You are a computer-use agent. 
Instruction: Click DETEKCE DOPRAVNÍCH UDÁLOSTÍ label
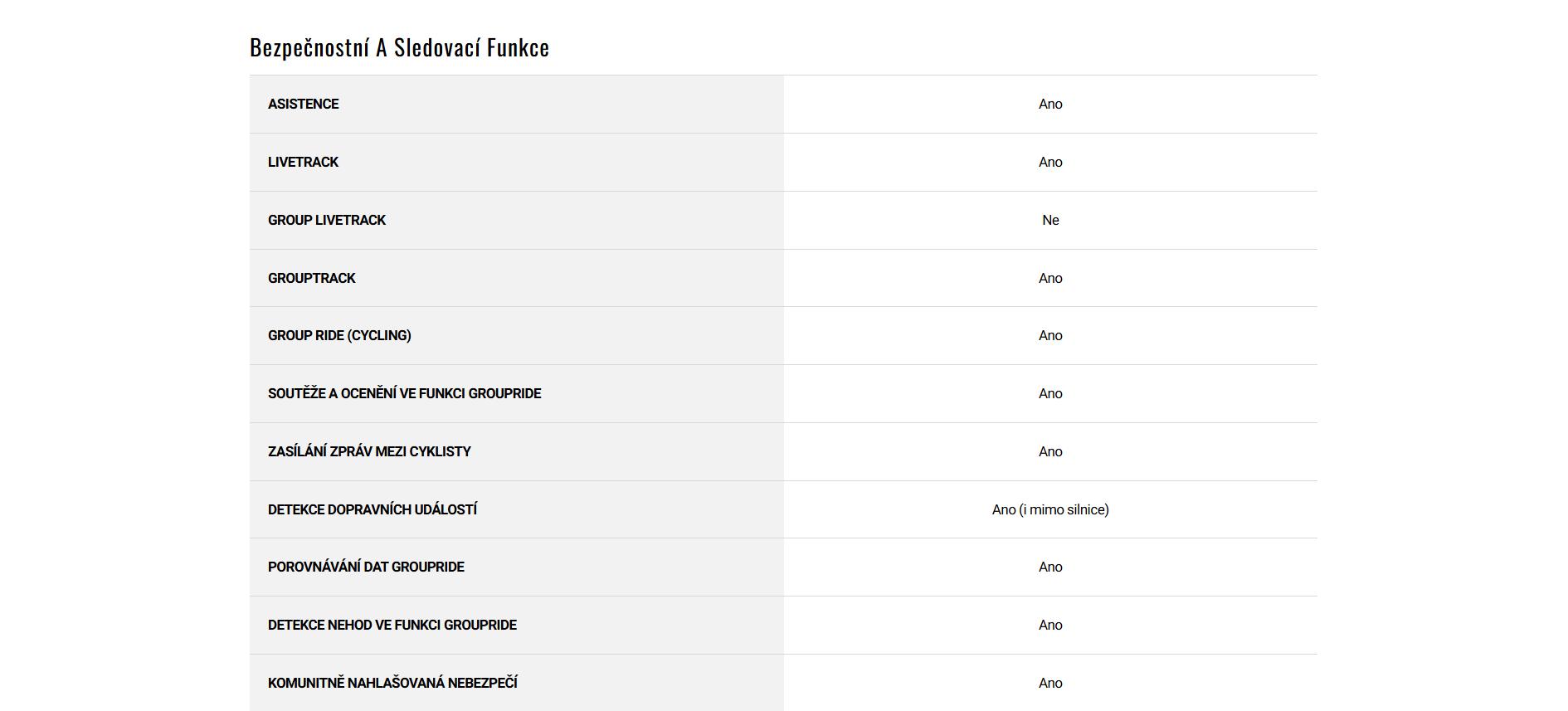click(372, 509)
